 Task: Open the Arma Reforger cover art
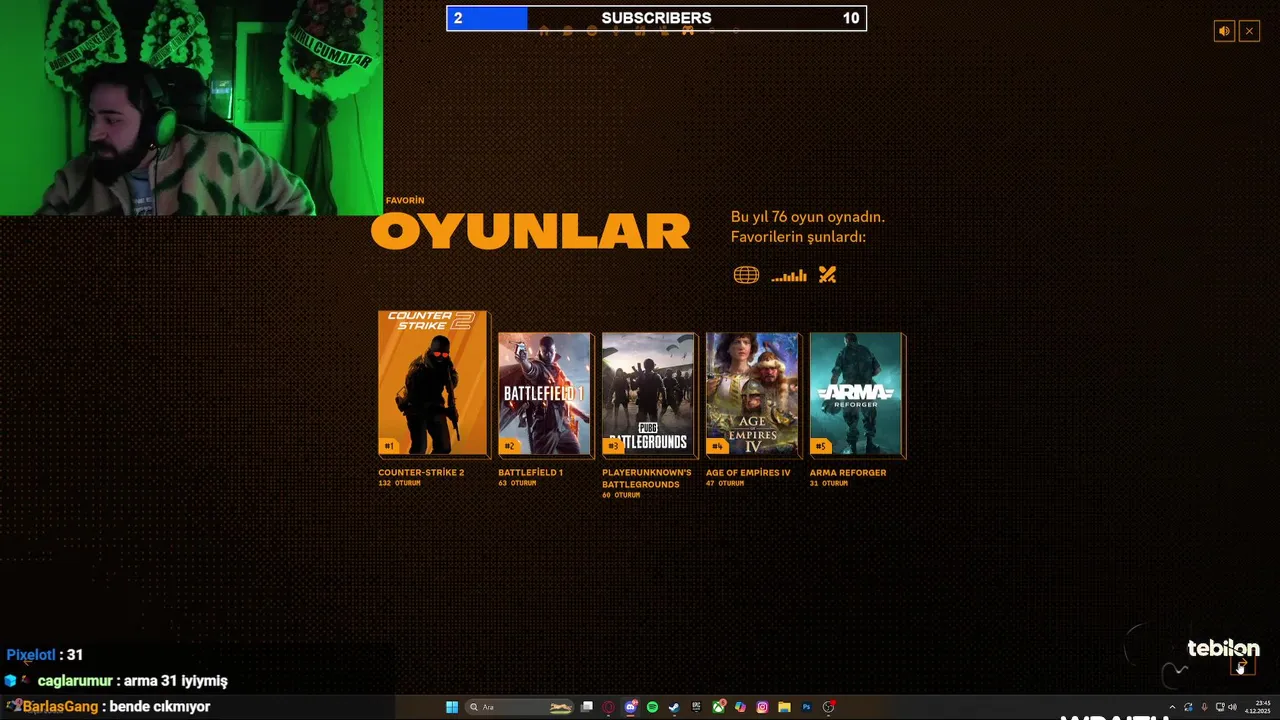856,394
